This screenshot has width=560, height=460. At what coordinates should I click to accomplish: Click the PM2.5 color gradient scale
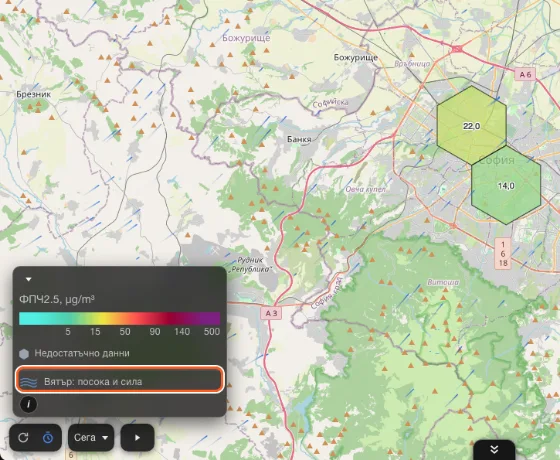pos(120,318)
